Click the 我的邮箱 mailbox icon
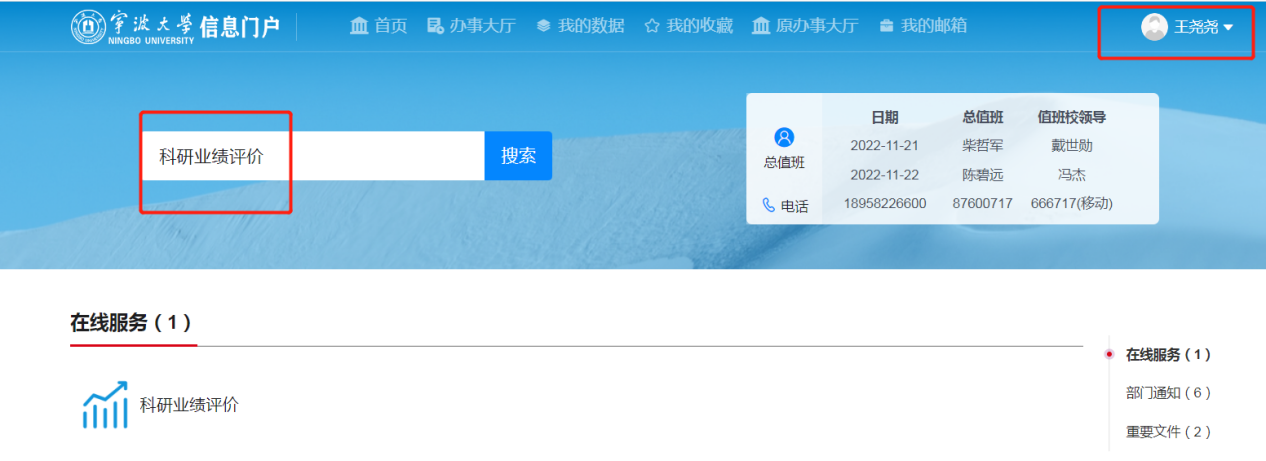The image size is (1266, 461). tap(885, 27)
